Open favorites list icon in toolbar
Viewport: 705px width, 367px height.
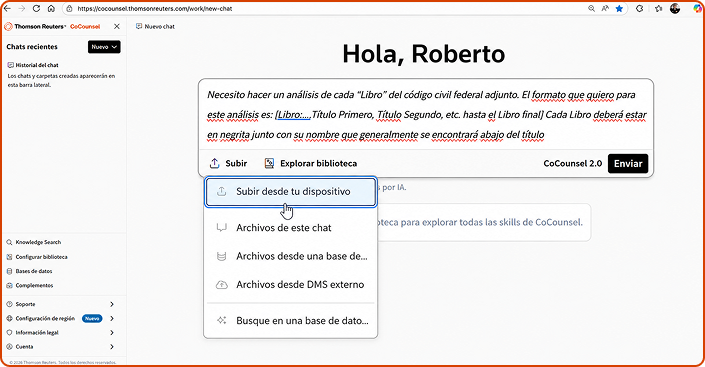(x=659, y=9)
